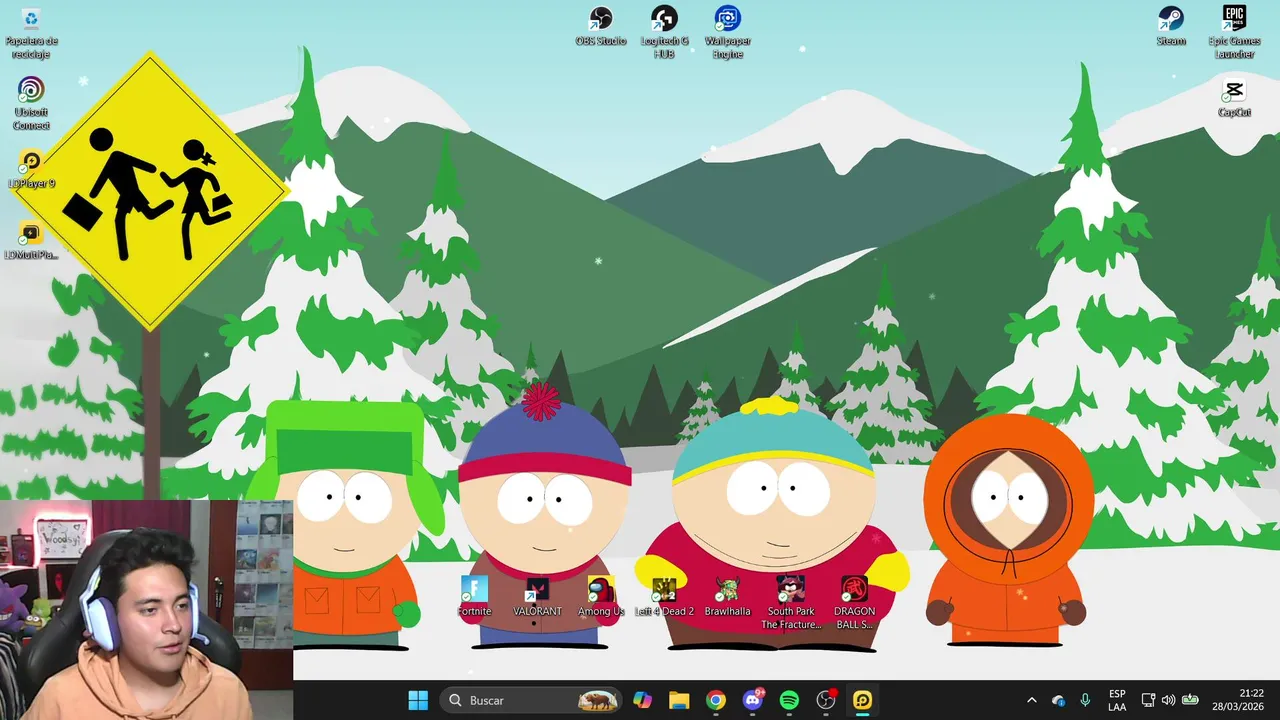Open Logitech G HUB shortcut

point(664,32)
